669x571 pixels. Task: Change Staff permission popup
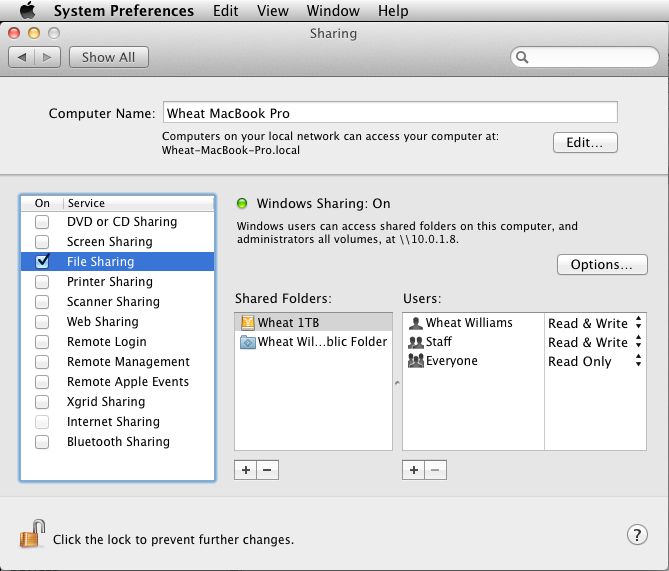coord(595,342)
